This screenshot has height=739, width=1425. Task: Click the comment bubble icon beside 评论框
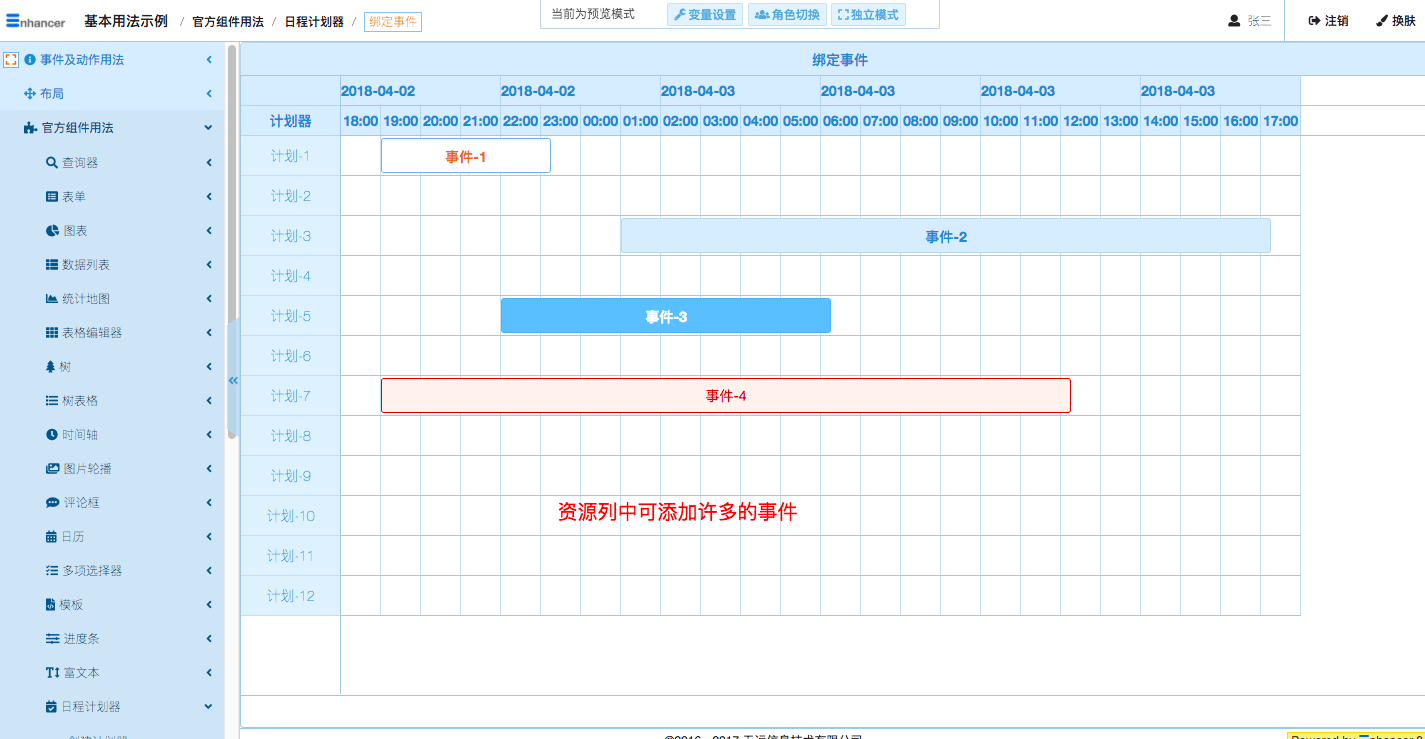click(x=52, y=503)
